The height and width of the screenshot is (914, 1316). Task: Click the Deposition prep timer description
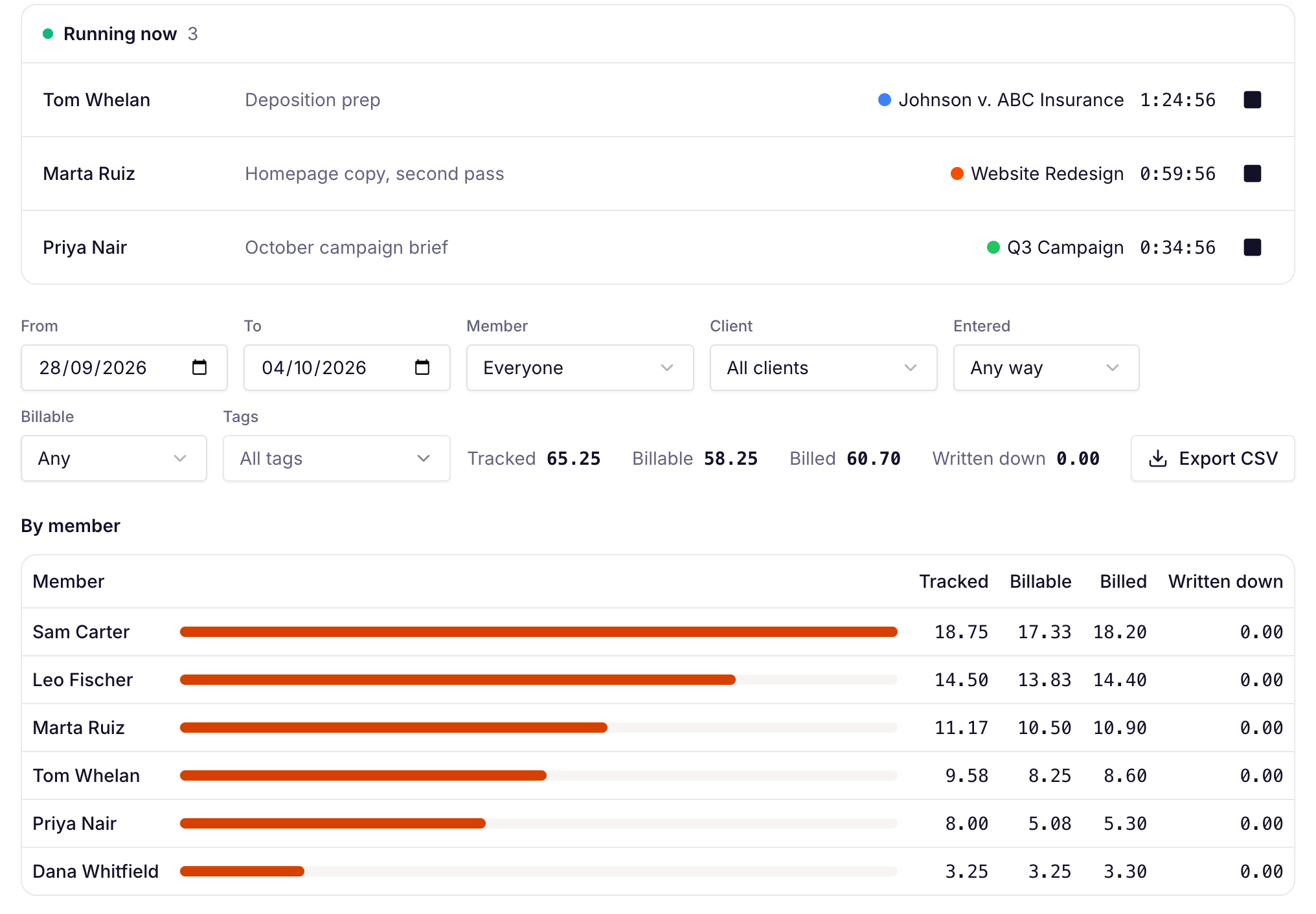click(x=312, y=100)
